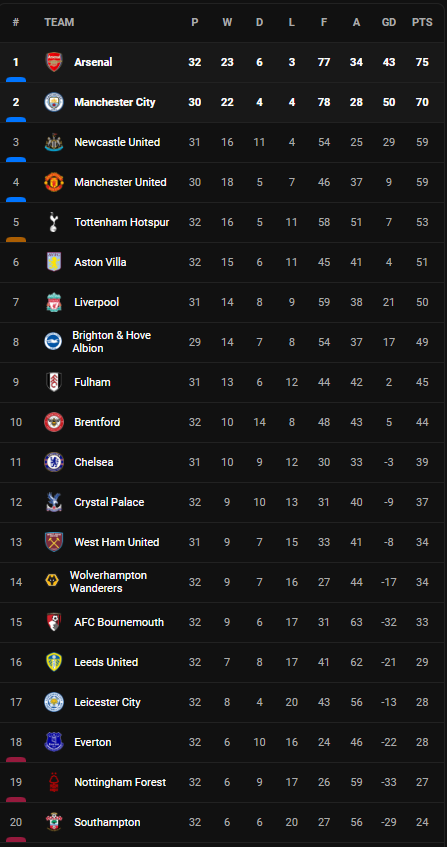Click the GD column header
Viewport: 447px width, 847px height.
point(389,22)
